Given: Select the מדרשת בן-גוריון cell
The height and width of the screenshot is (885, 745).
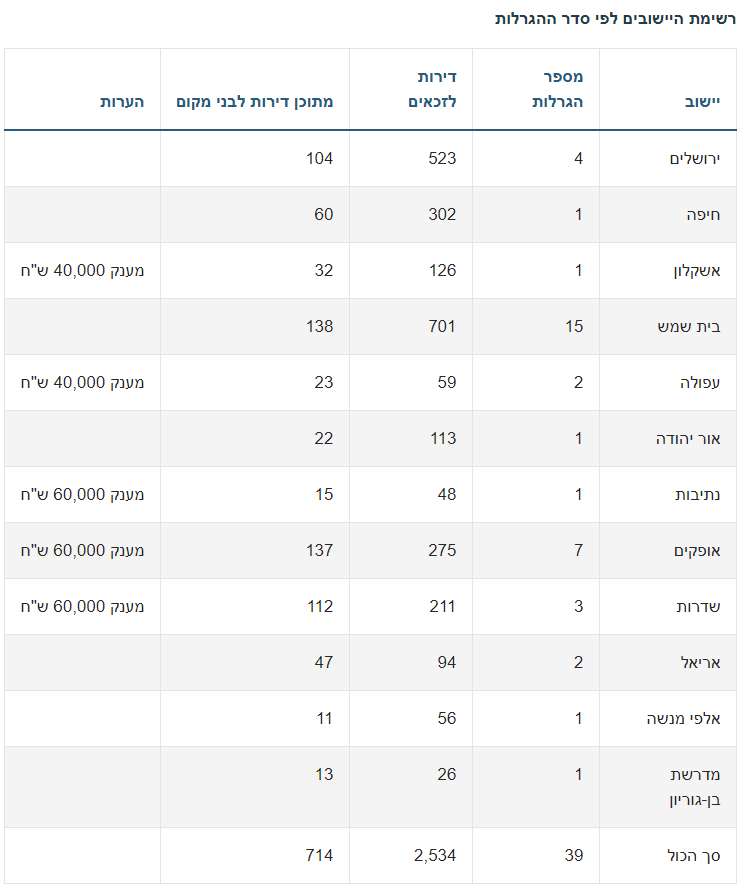Looking at the screenshot, I should tap(695, 786).
